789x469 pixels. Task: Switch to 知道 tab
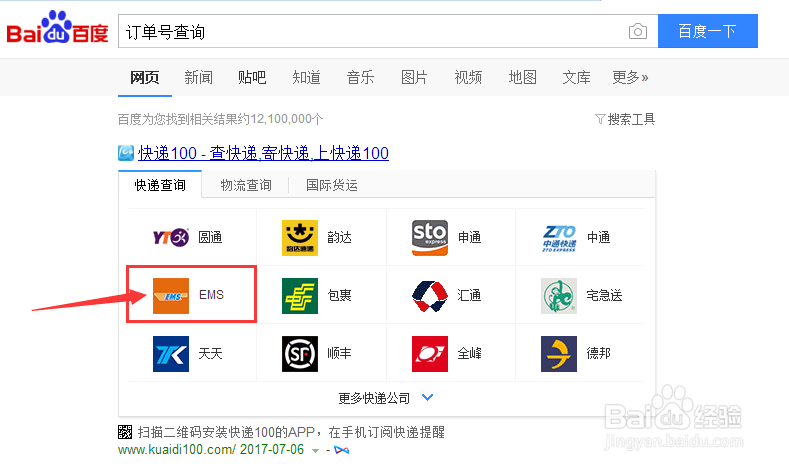pos(306,77)
